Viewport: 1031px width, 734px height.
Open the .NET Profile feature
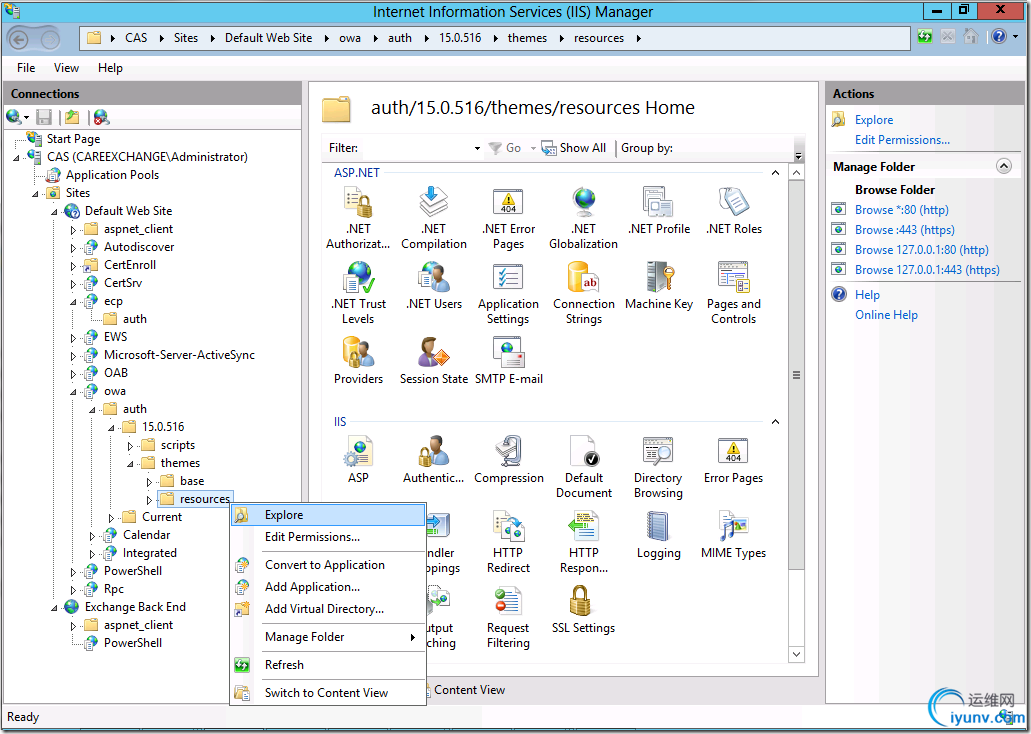(x=659, y=210)
